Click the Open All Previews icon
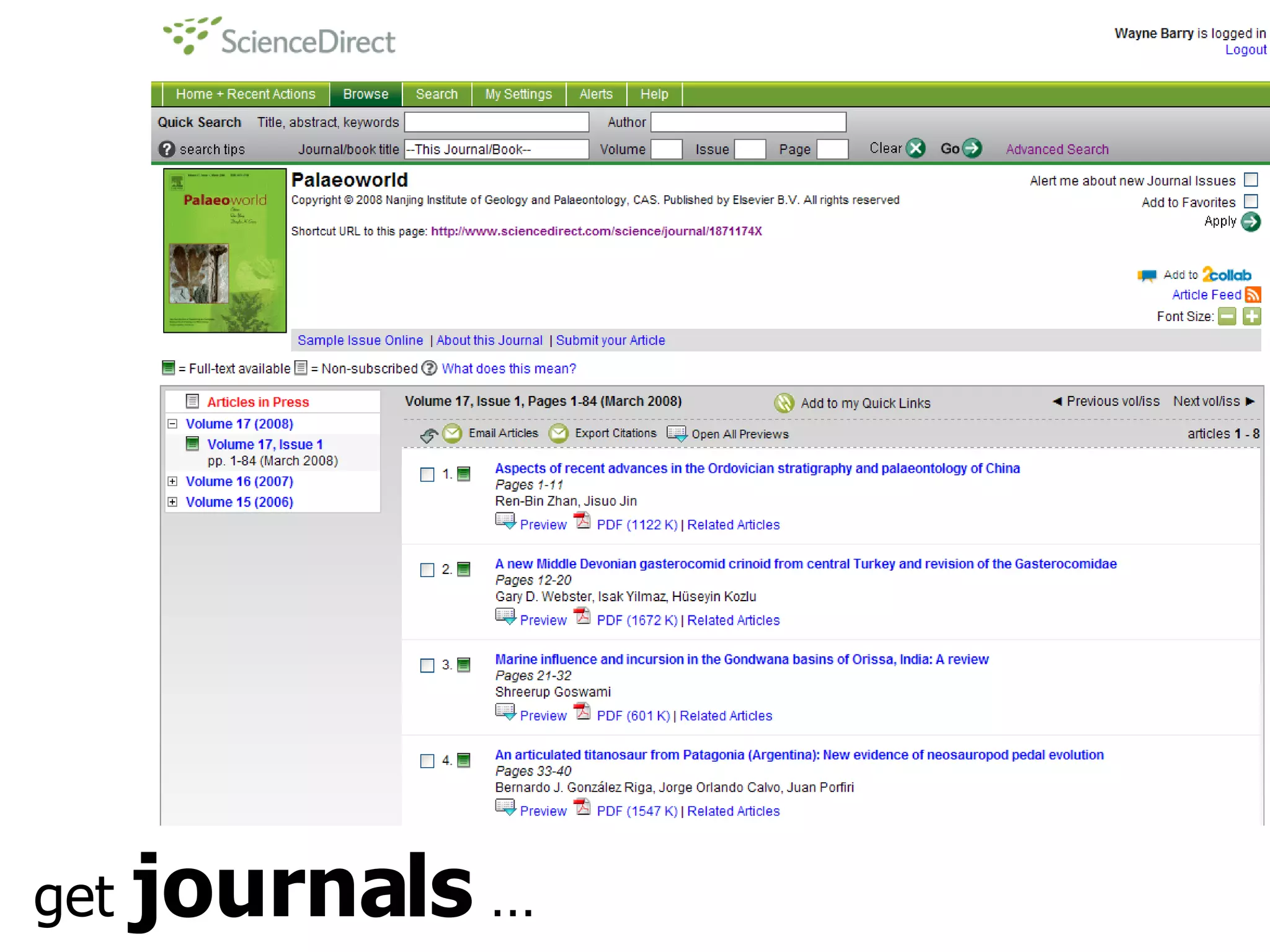The image size is (1270, 952). coord(677,433)
